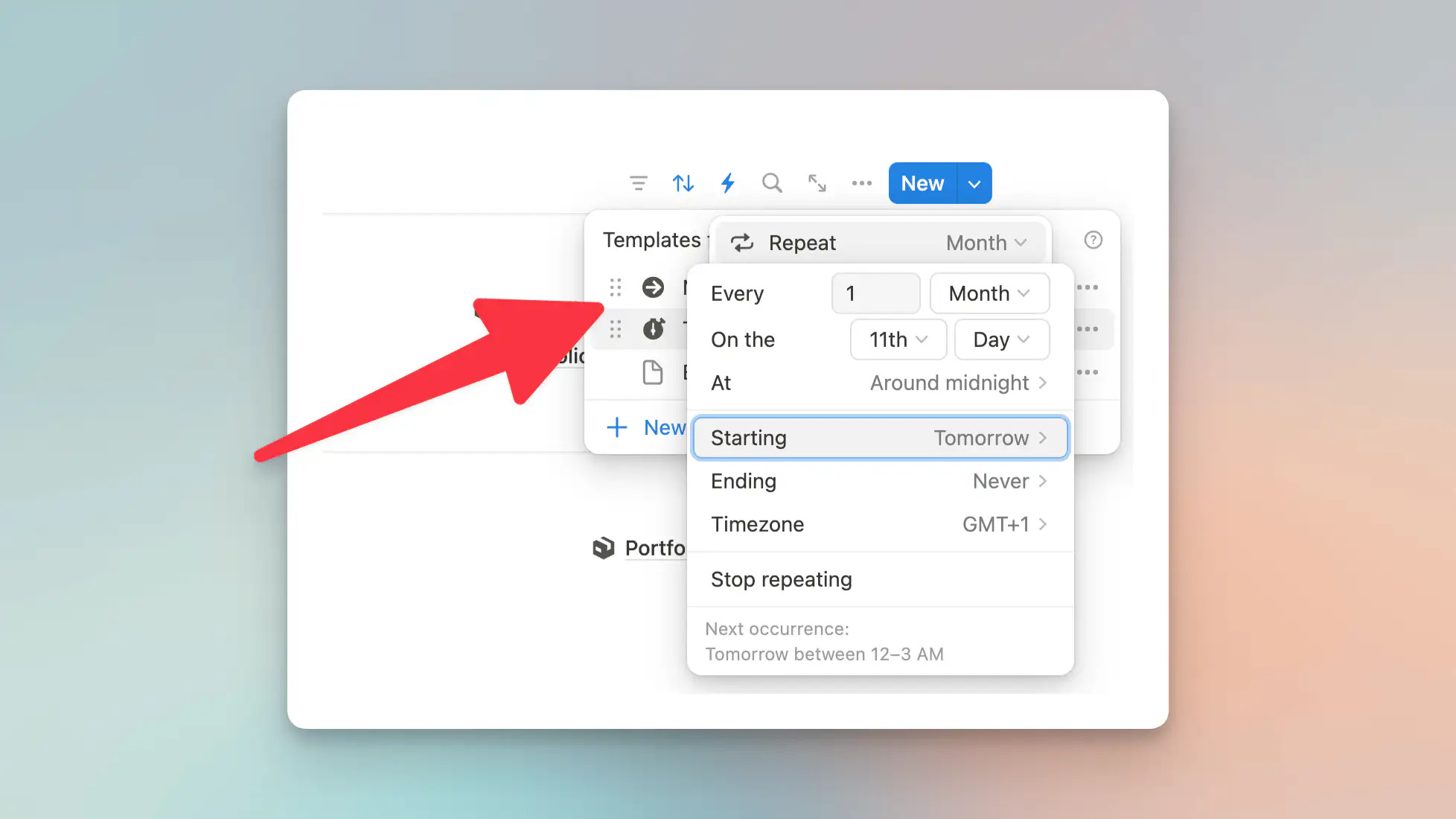Grab the first template drag handle
Viewport: 1456px width, 819px height.
click(616, 287)
